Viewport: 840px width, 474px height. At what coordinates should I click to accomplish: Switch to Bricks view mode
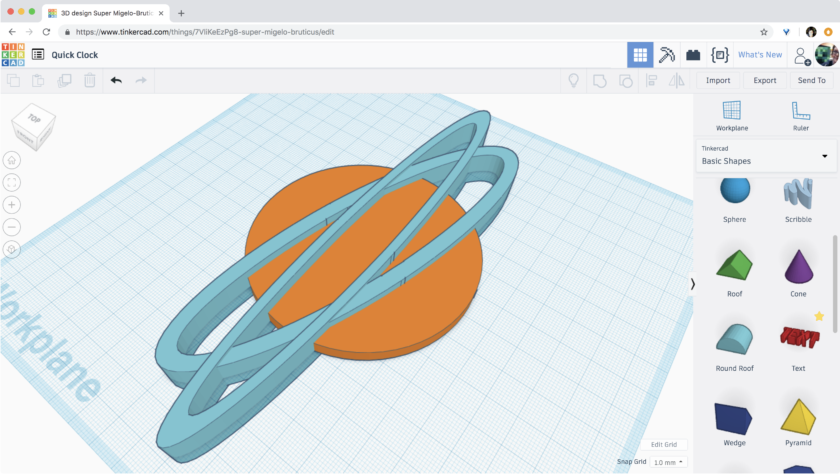693,55
